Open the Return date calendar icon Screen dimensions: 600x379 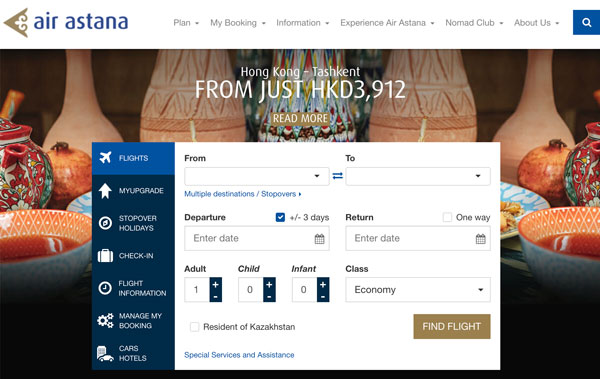pos(481,239)
